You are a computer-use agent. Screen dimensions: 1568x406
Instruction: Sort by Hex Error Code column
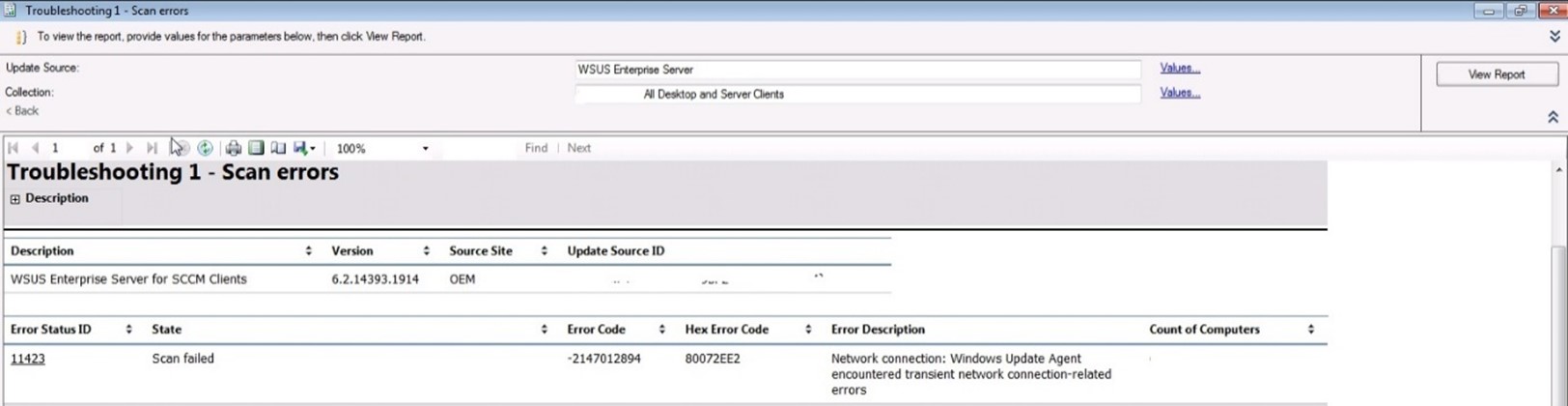808,330
